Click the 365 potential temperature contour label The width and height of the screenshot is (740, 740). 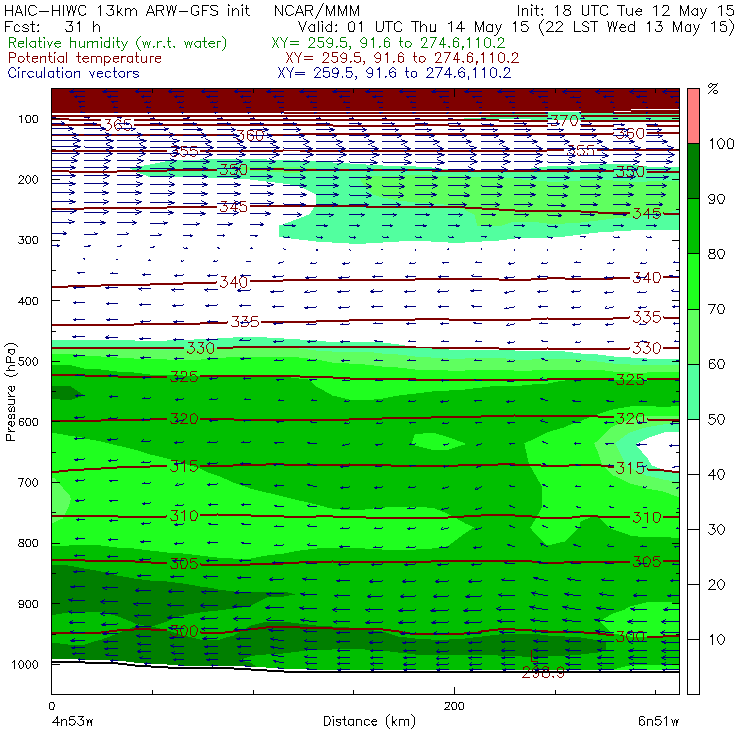click(x=118, y=125)
